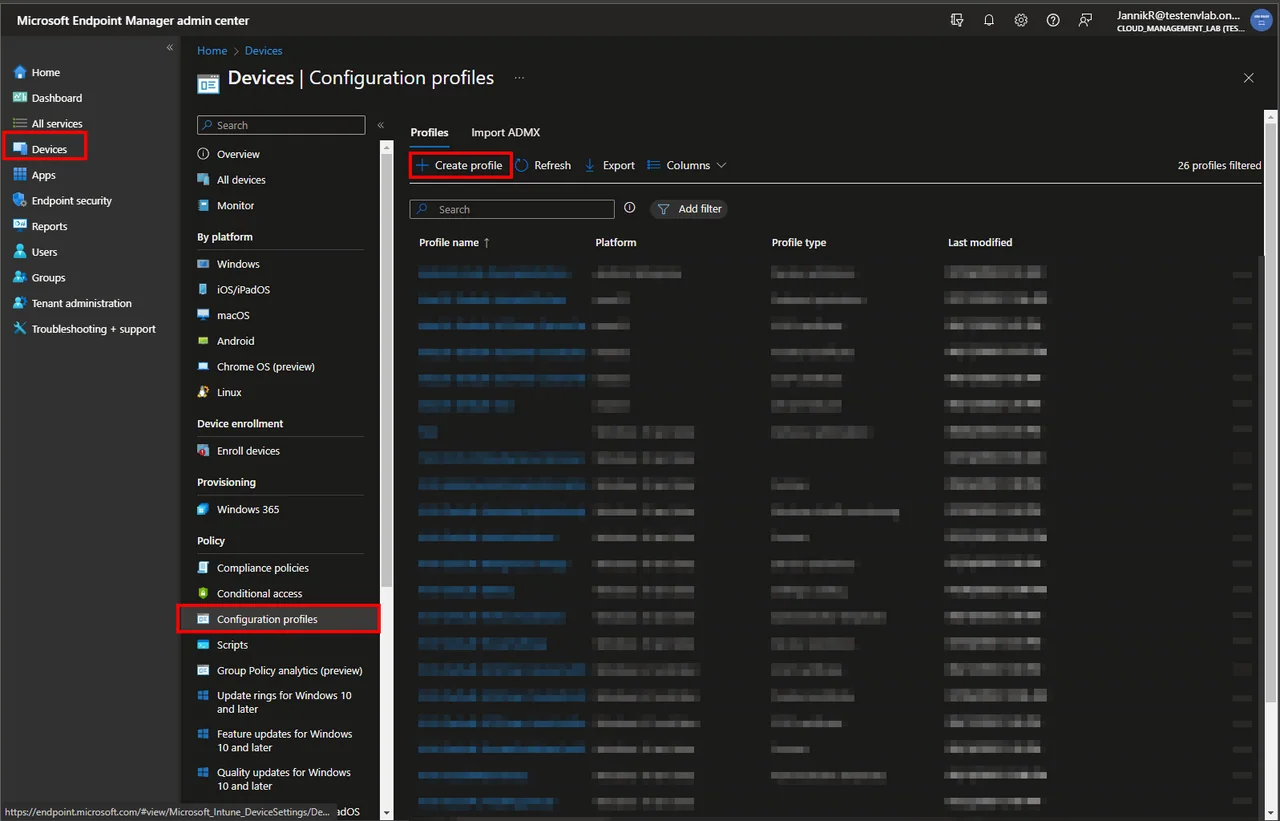Switch to the Import ADMX tab
The width and height of the screenshot is (1280, 821).
[506, 132]
